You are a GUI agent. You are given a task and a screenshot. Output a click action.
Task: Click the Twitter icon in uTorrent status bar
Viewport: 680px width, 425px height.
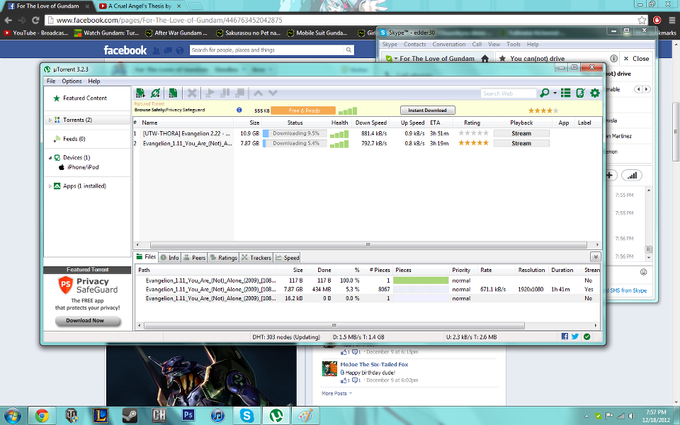[575, 337]
